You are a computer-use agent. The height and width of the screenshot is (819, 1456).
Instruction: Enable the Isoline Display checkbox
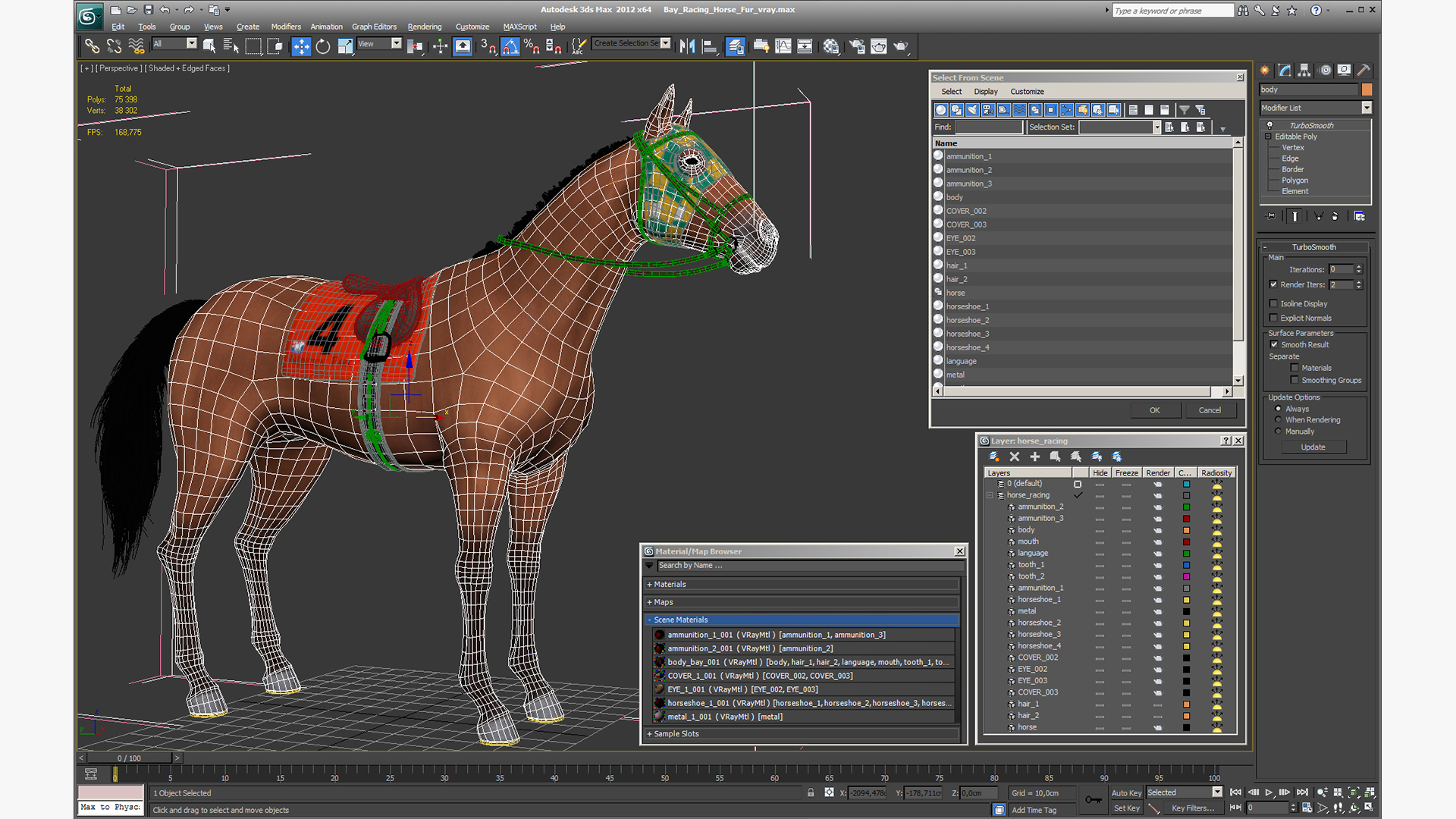pyautogui.click(x=1274, y=303)
